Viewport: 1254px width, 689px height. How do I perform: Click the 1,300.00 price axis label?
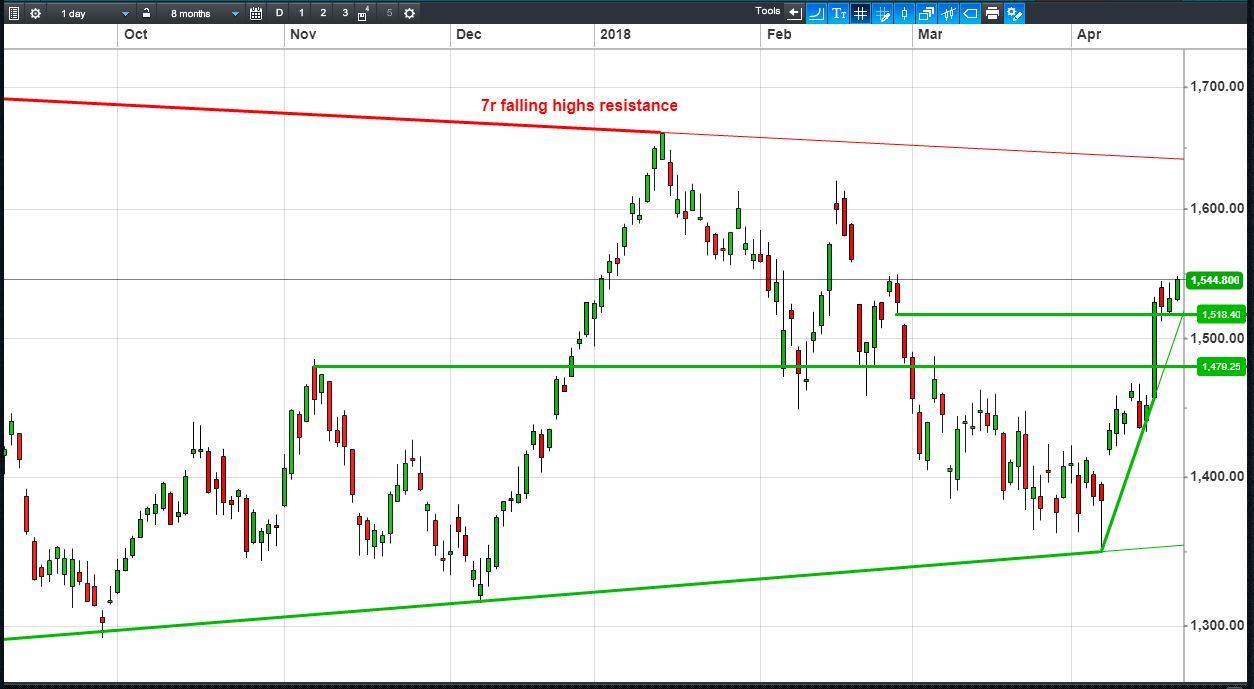coord(1217,625)
